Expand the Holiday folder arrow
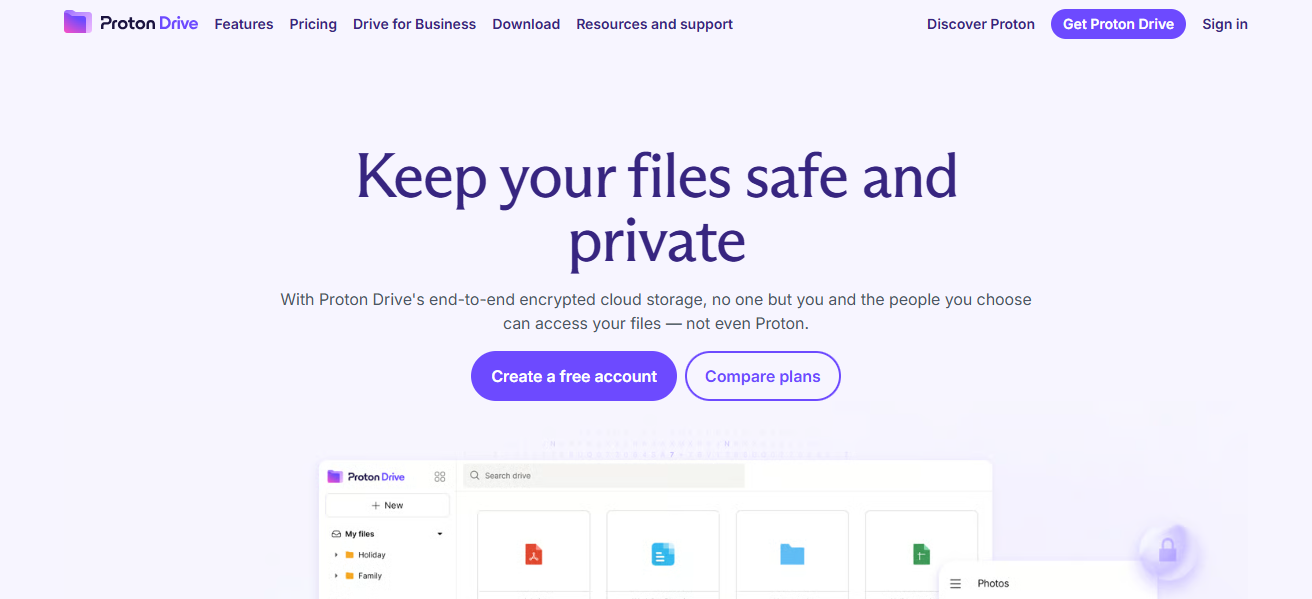The height and width of the screenshot is (599, 1312). [x=336, y=555]
